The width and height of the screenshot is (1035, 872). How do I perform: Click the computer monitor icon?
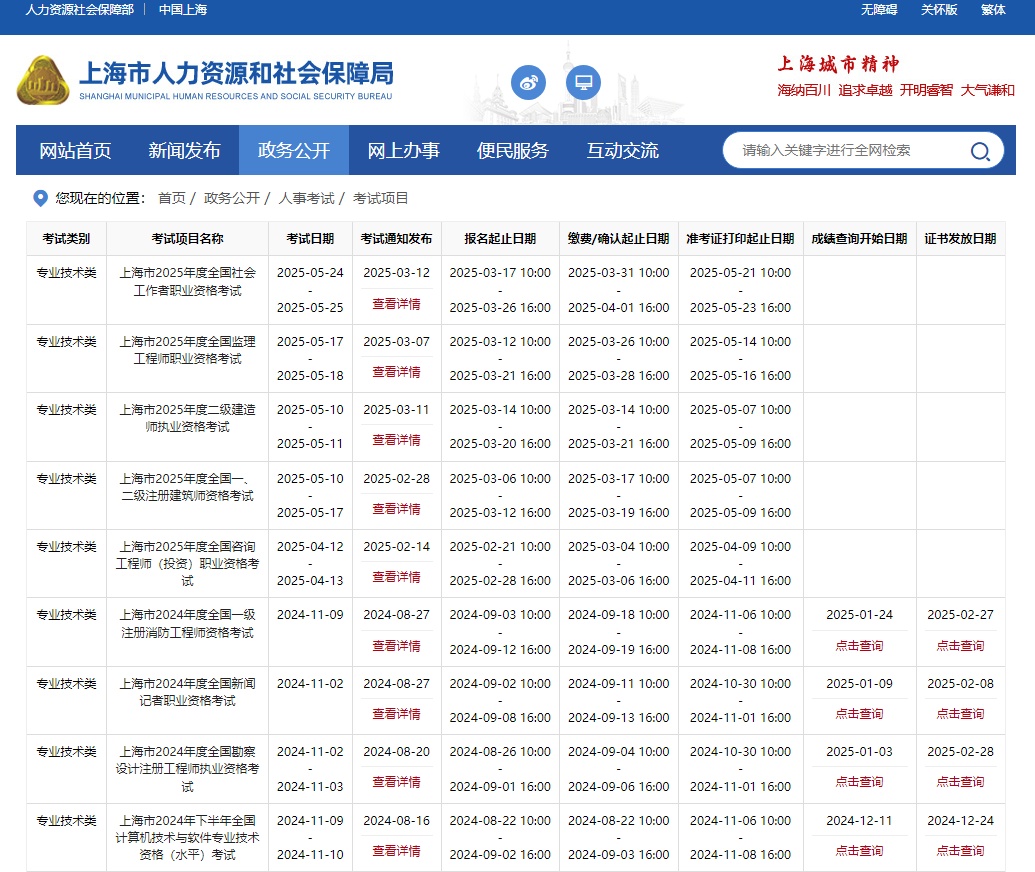point(584,83)
